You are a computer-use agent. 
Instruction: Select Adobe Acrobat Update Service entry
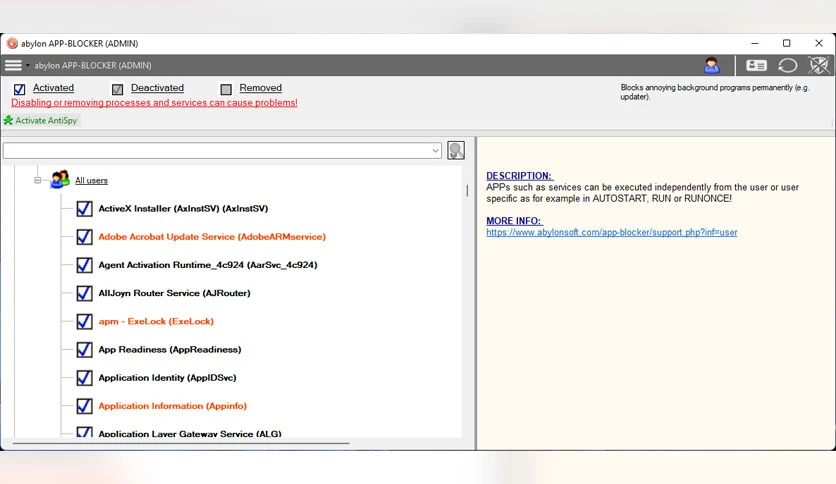pyautogui.click(x=212, y=237)
